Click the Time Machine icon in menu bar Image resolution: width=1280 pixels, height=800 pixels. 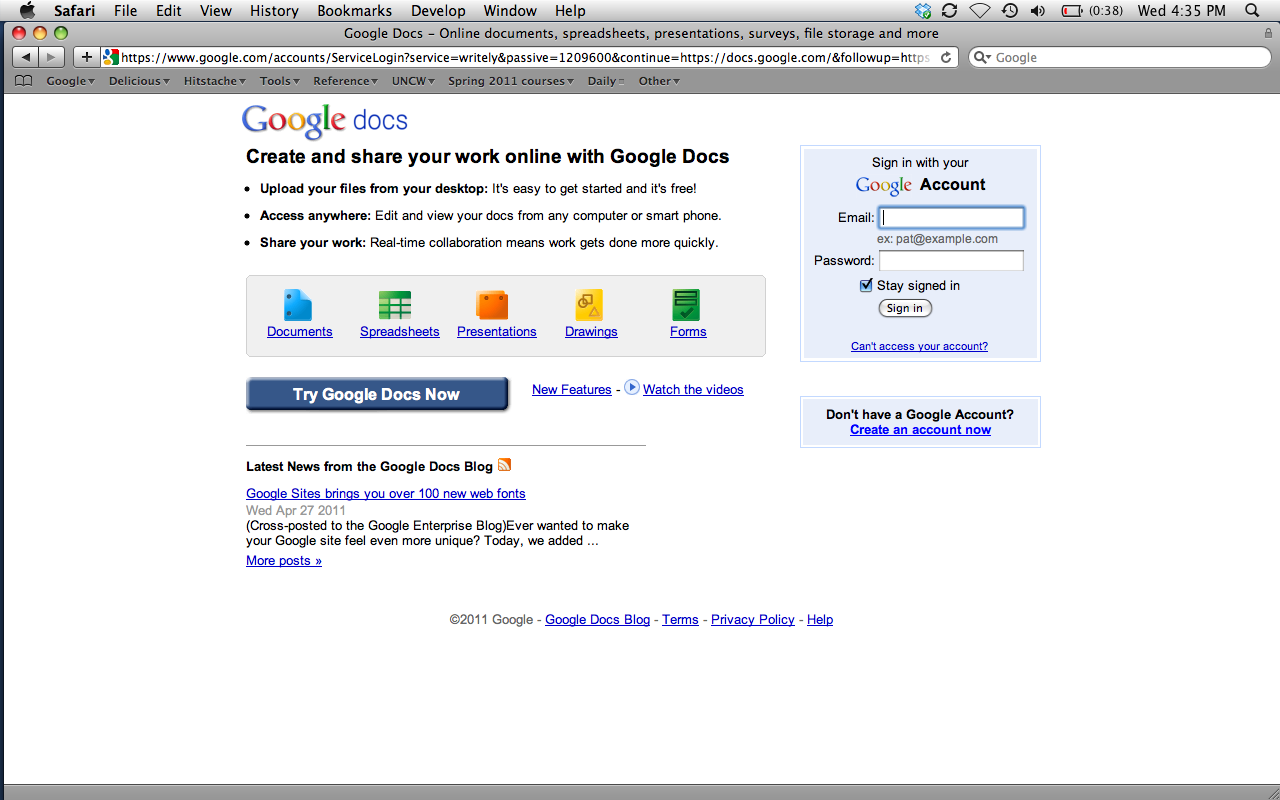[1010, 10]
